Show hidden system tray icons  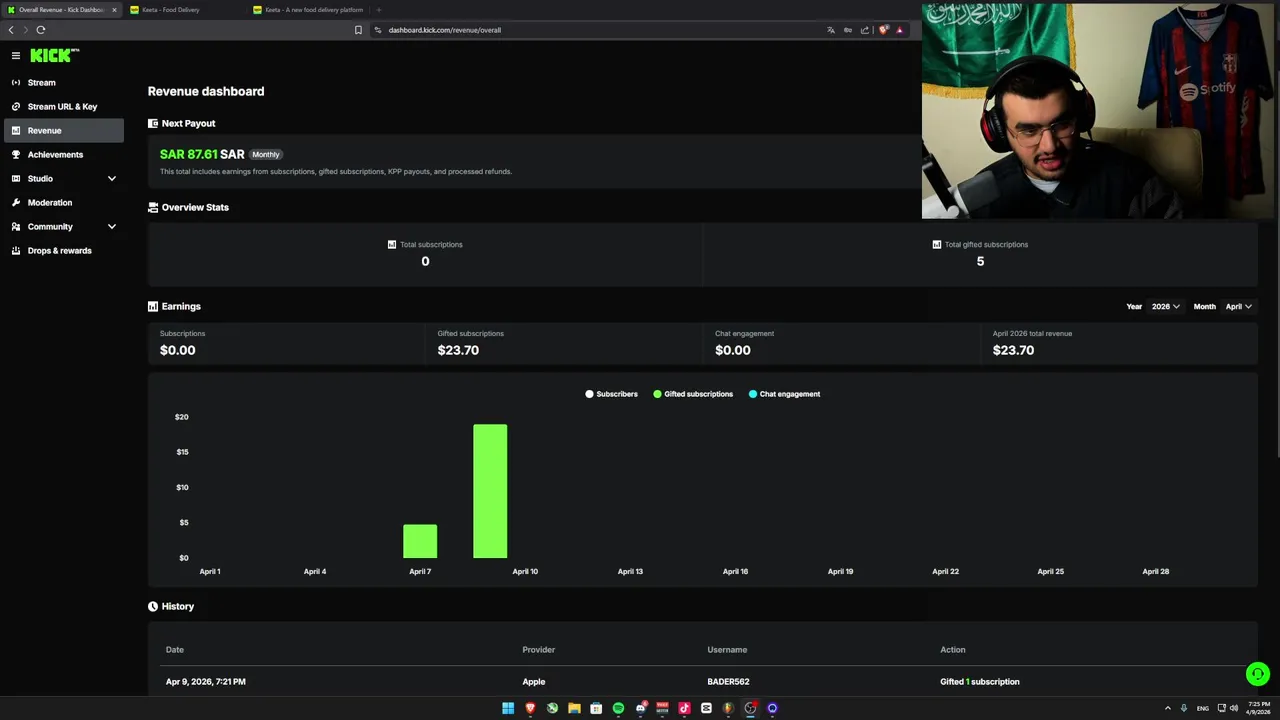[1167, 708]
